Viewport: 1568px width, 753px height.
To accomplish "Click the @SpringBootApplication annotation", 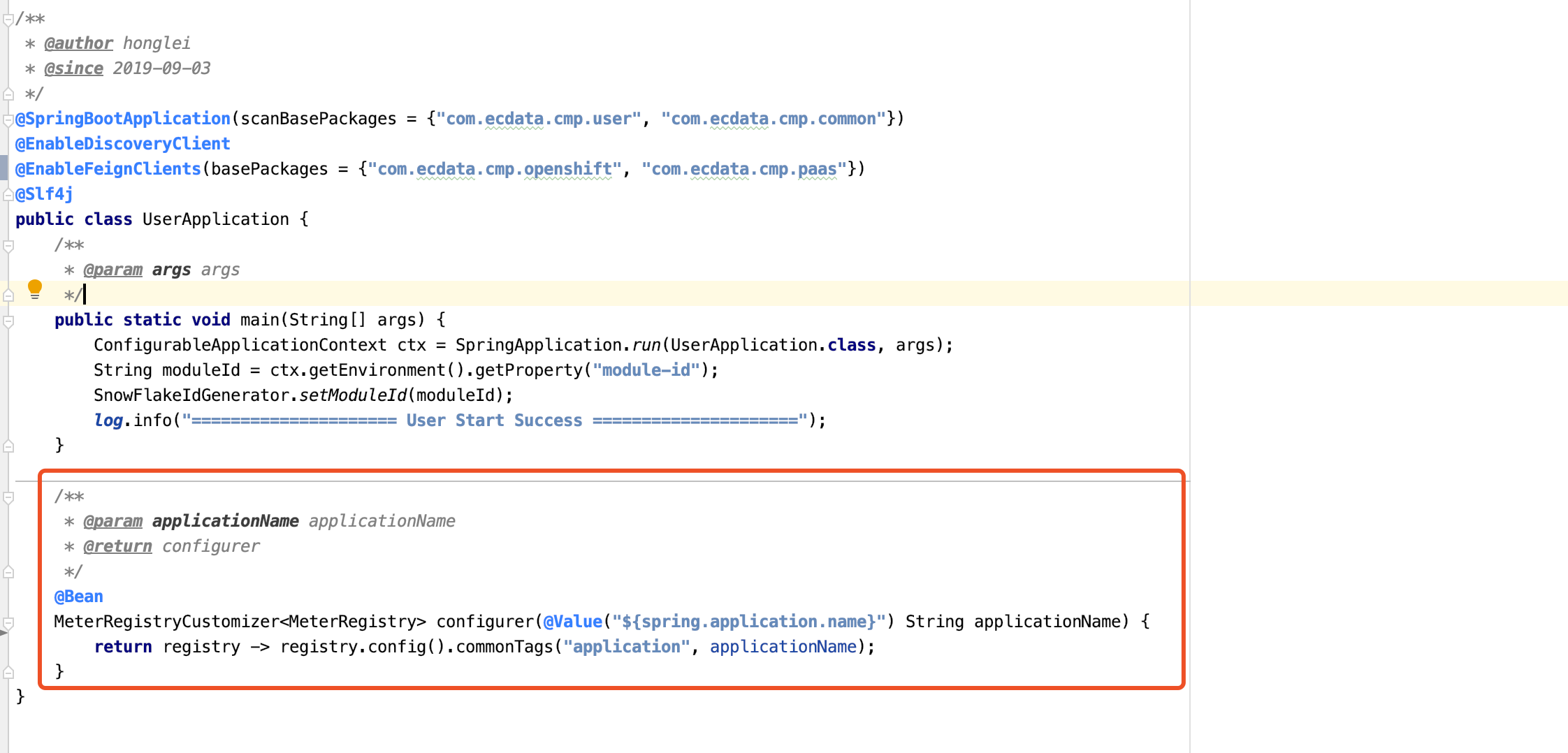I will [123, 119].
